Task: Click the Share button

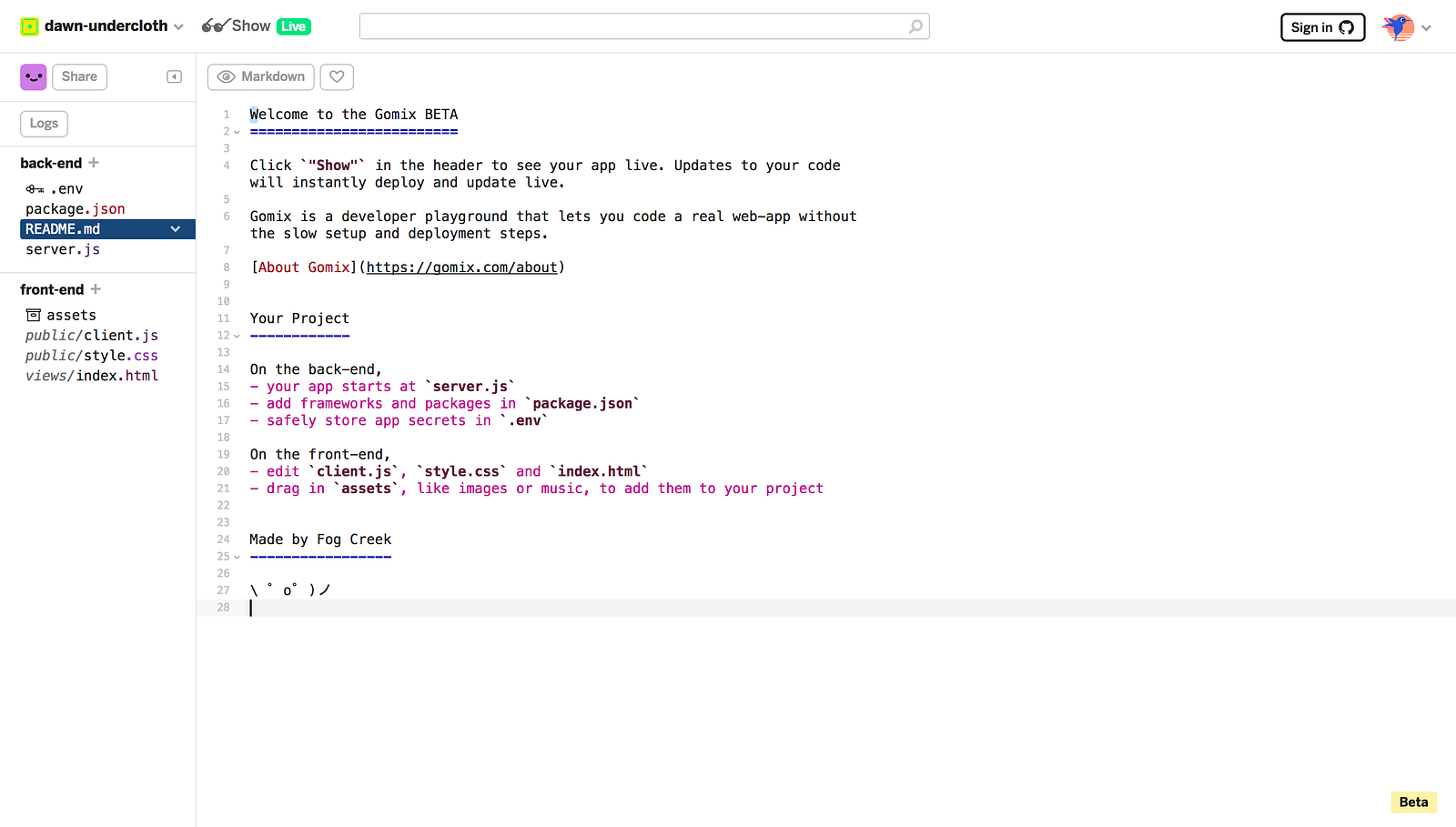Action: [79, 77]
